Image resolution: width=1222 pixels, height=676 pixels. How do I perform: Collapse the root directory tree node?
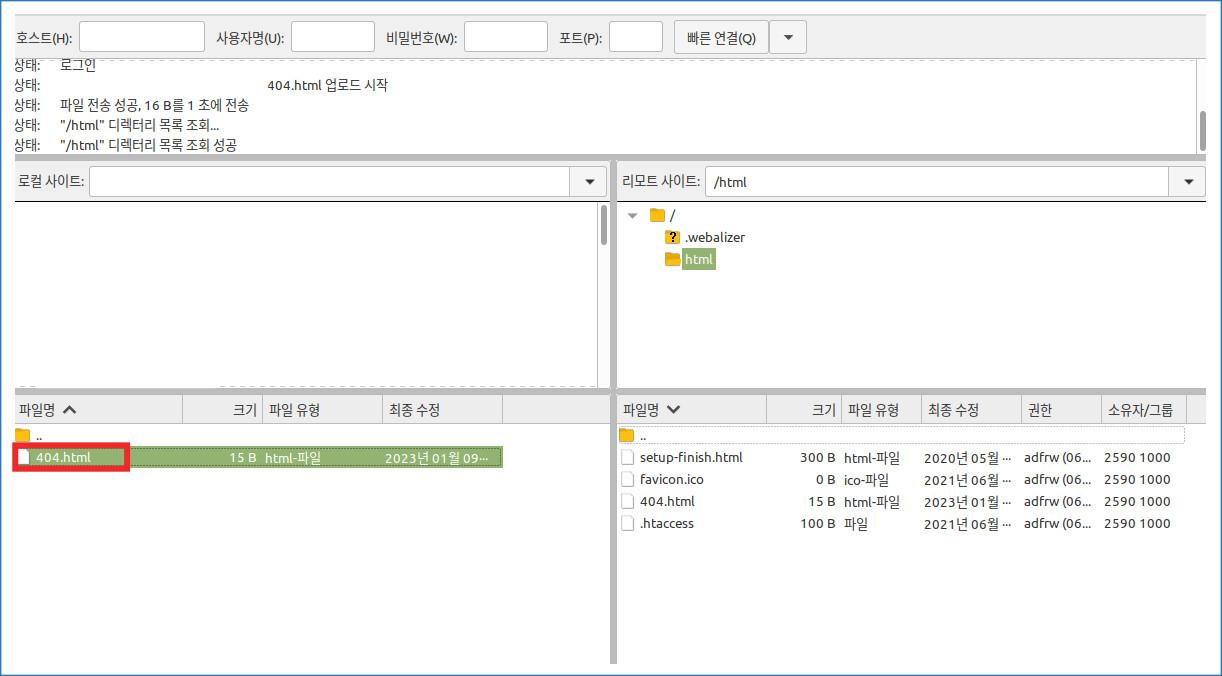point(632,215)
